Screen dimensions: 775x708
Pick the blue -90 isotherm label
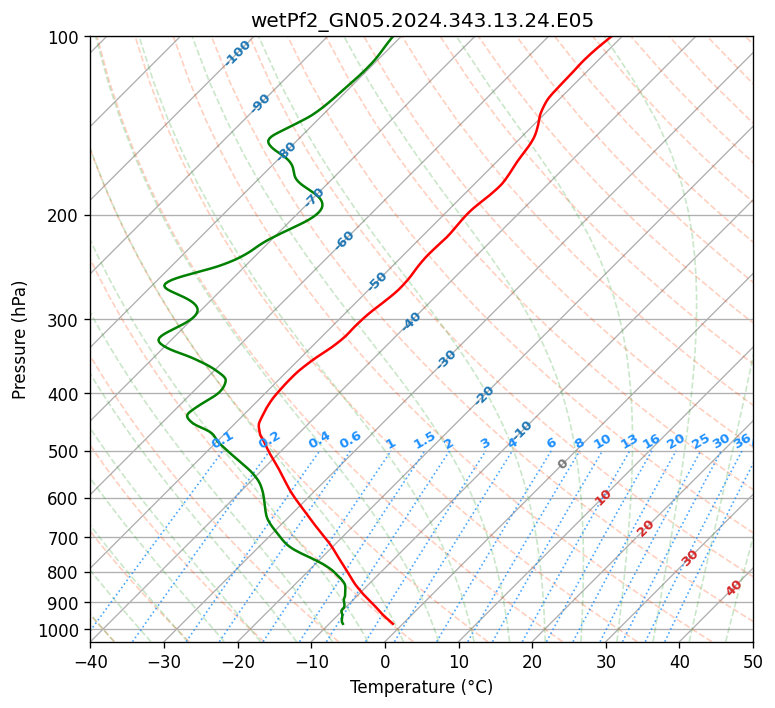(x=260, y=102)
